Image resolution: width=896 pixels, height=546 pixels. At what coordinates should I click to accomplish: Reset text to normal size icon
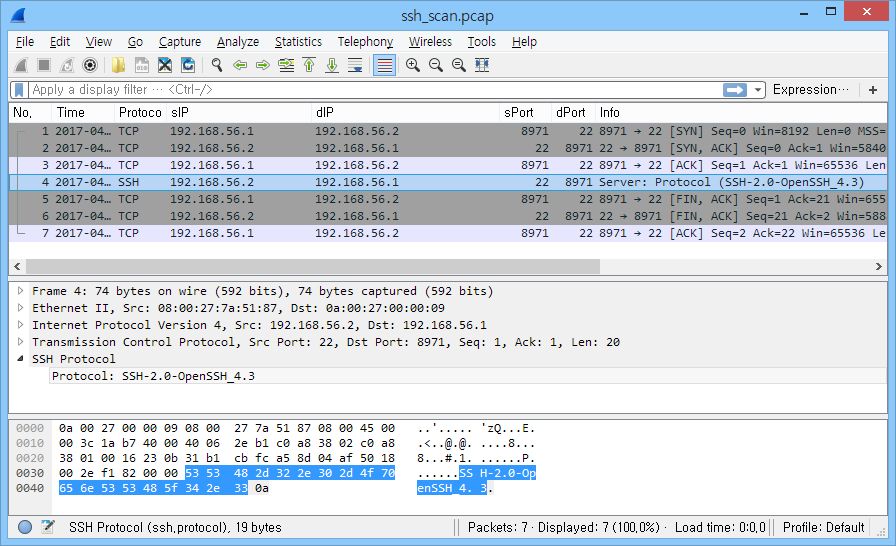pyautogui.click(x=459, y=65)
